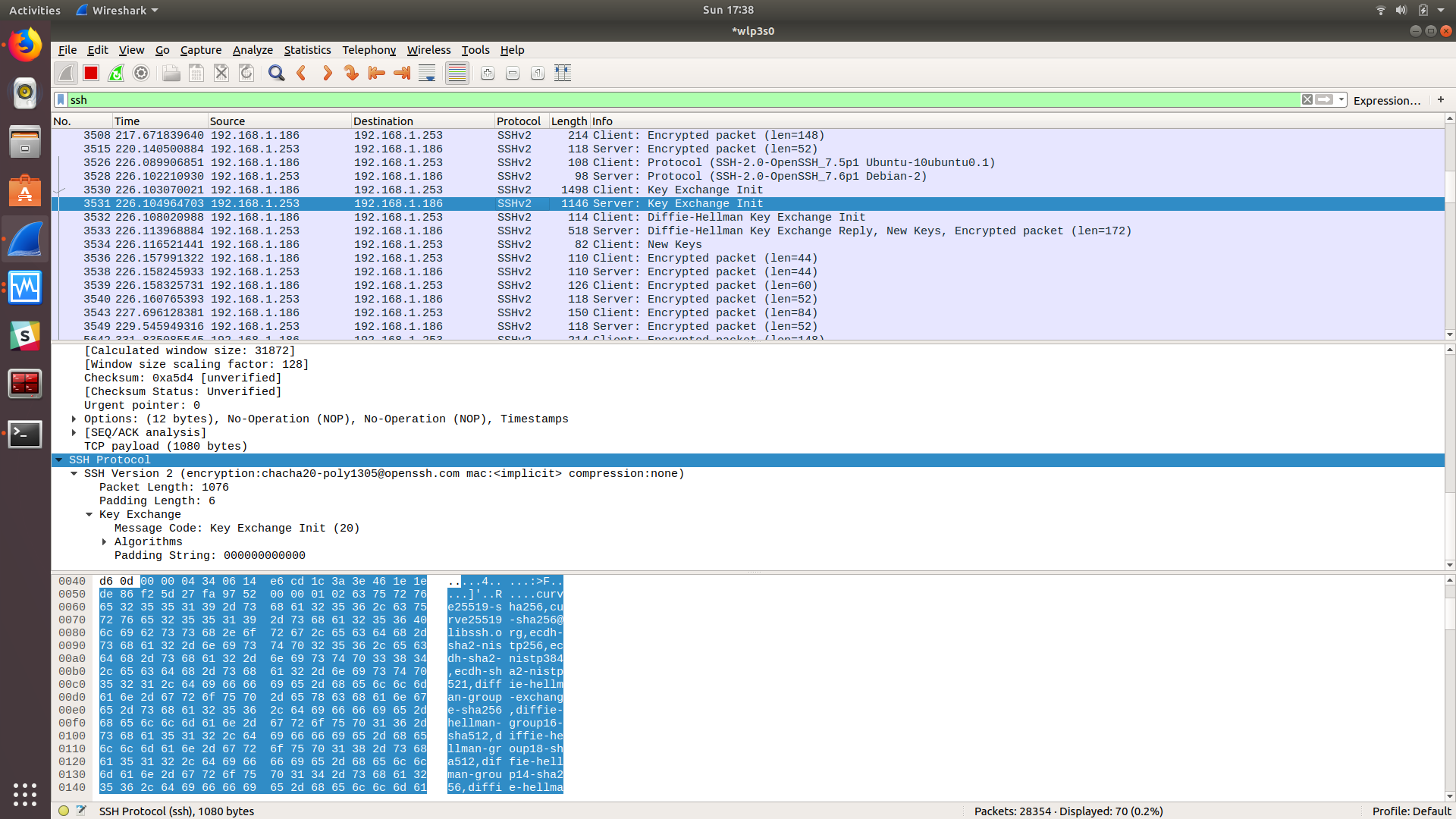Zoom out the main window text
The height and width of the screenshot is (819, 1456).
[x=513, y=73]
